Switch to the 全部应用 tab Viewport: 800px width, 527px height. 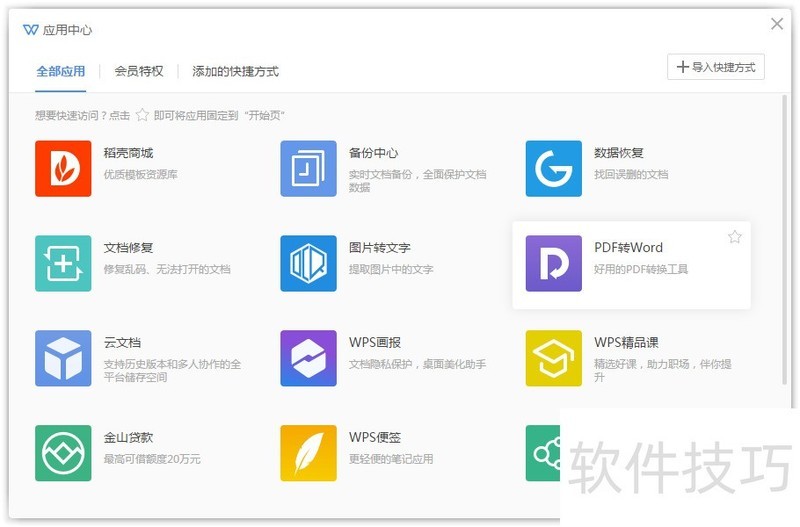61,71
